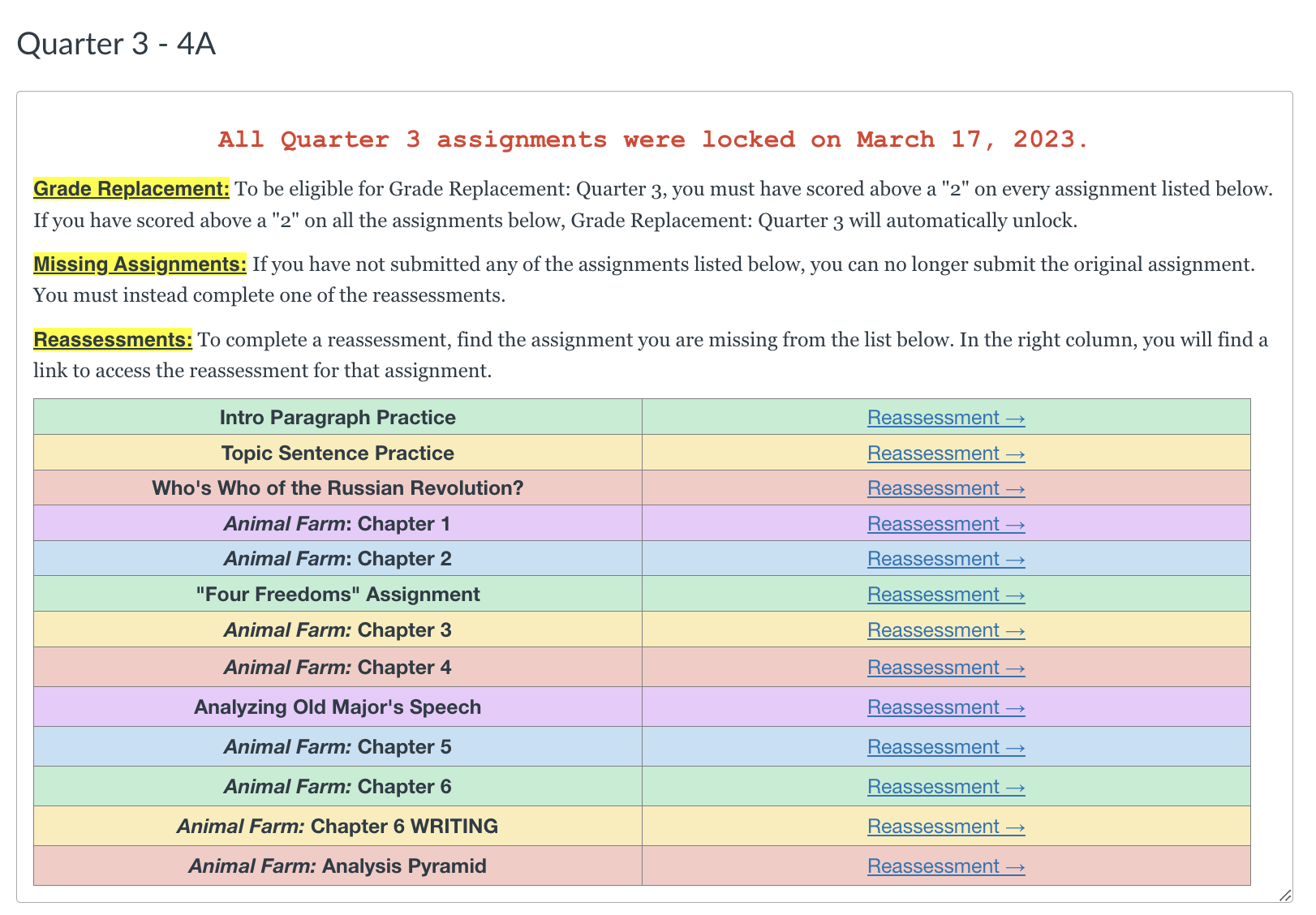Click the "Four Freedoms" Assignment cell
The width and height of the screenshot is (1316, 915).
[338, 594]
